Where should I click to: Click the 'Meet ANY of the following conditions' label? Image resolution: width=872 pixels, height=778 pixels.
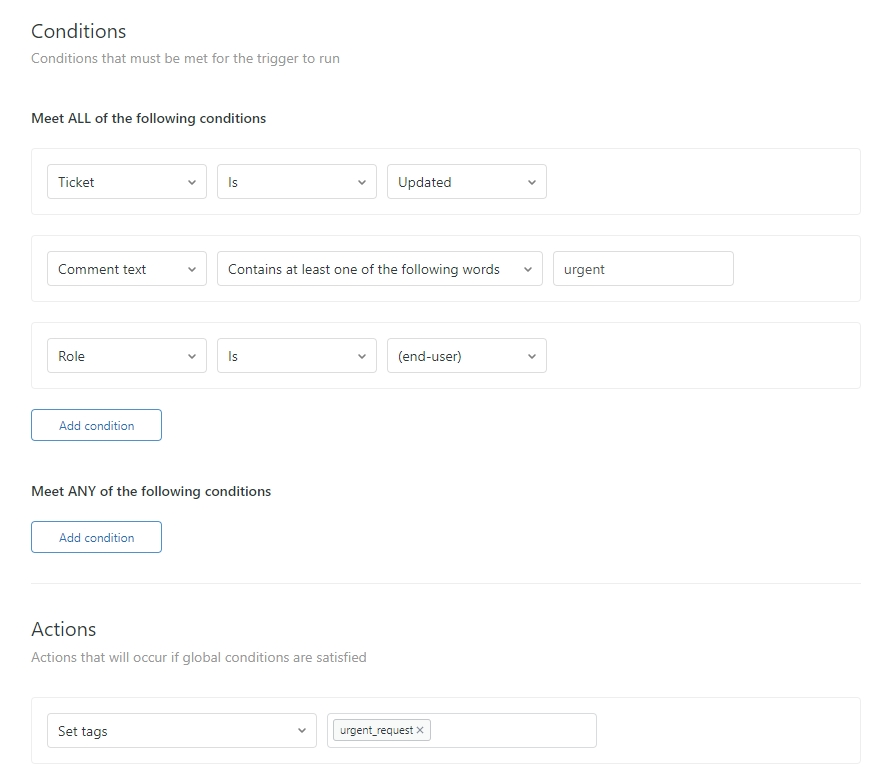point(151,491)
